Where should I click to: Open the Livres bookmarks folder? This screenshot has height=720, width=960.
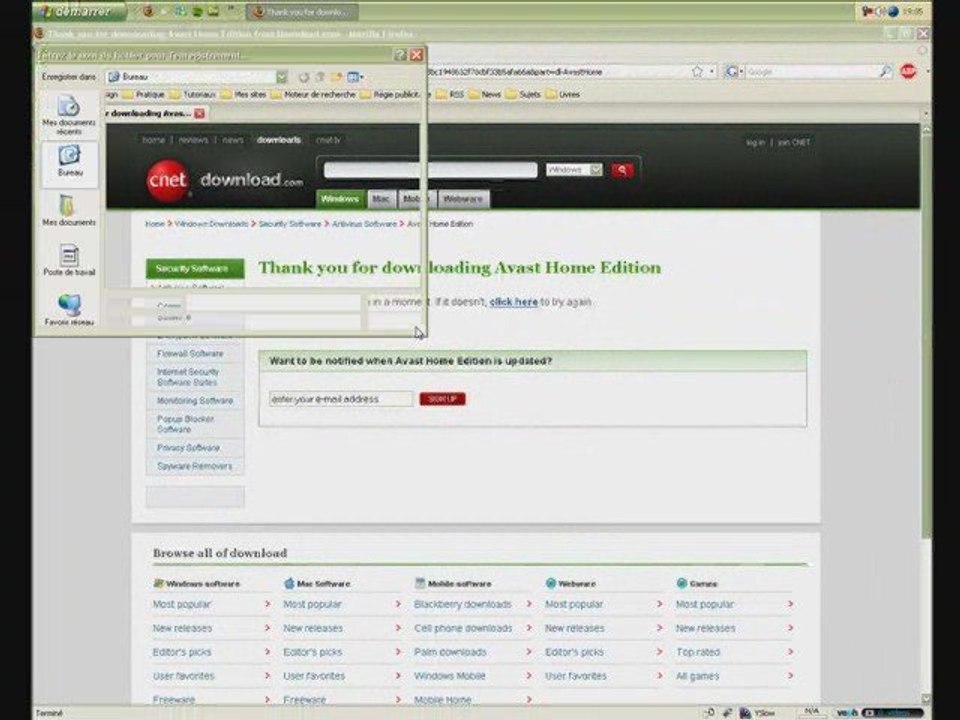tap(563, 94)
